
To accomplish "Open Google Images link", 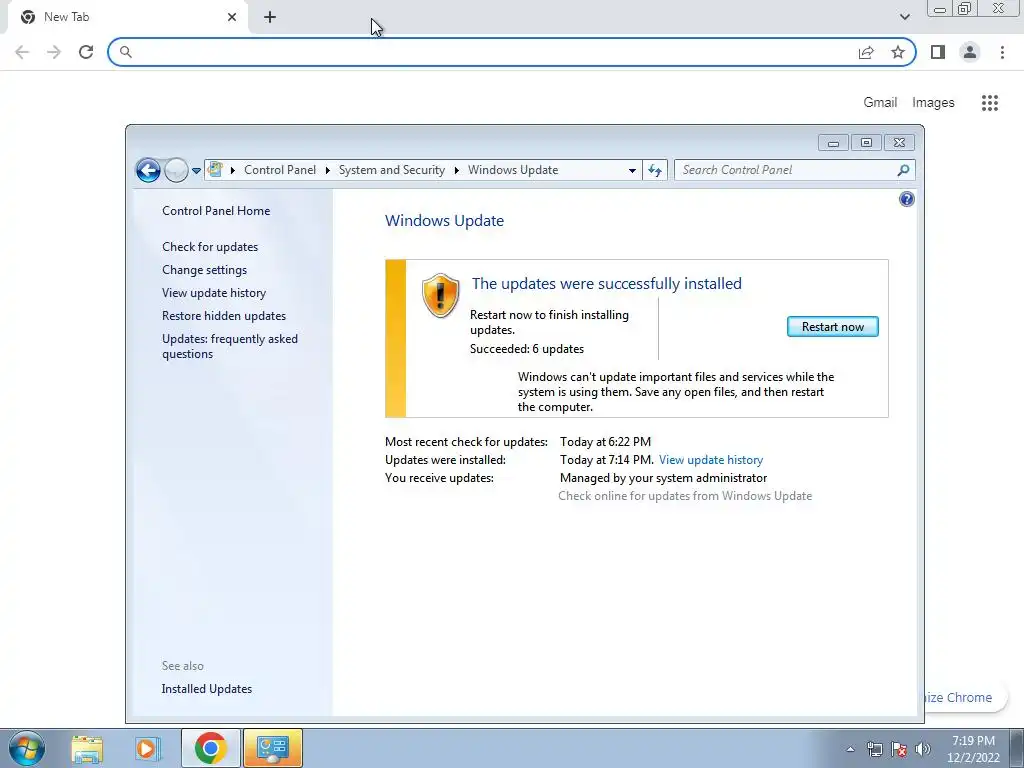I will click(933, 103).
